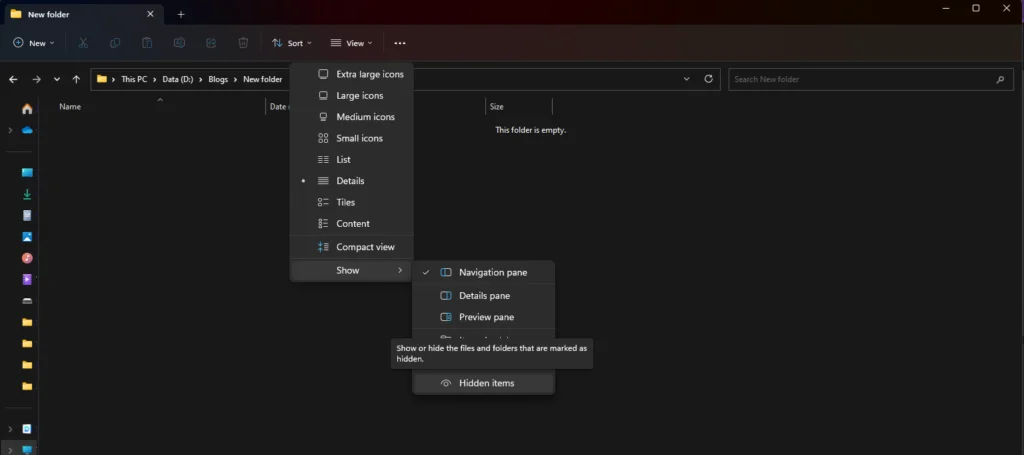Screen dimensions: 1024x455
Task: Click the Rename icon in toolbar
Action: [179, 43]
